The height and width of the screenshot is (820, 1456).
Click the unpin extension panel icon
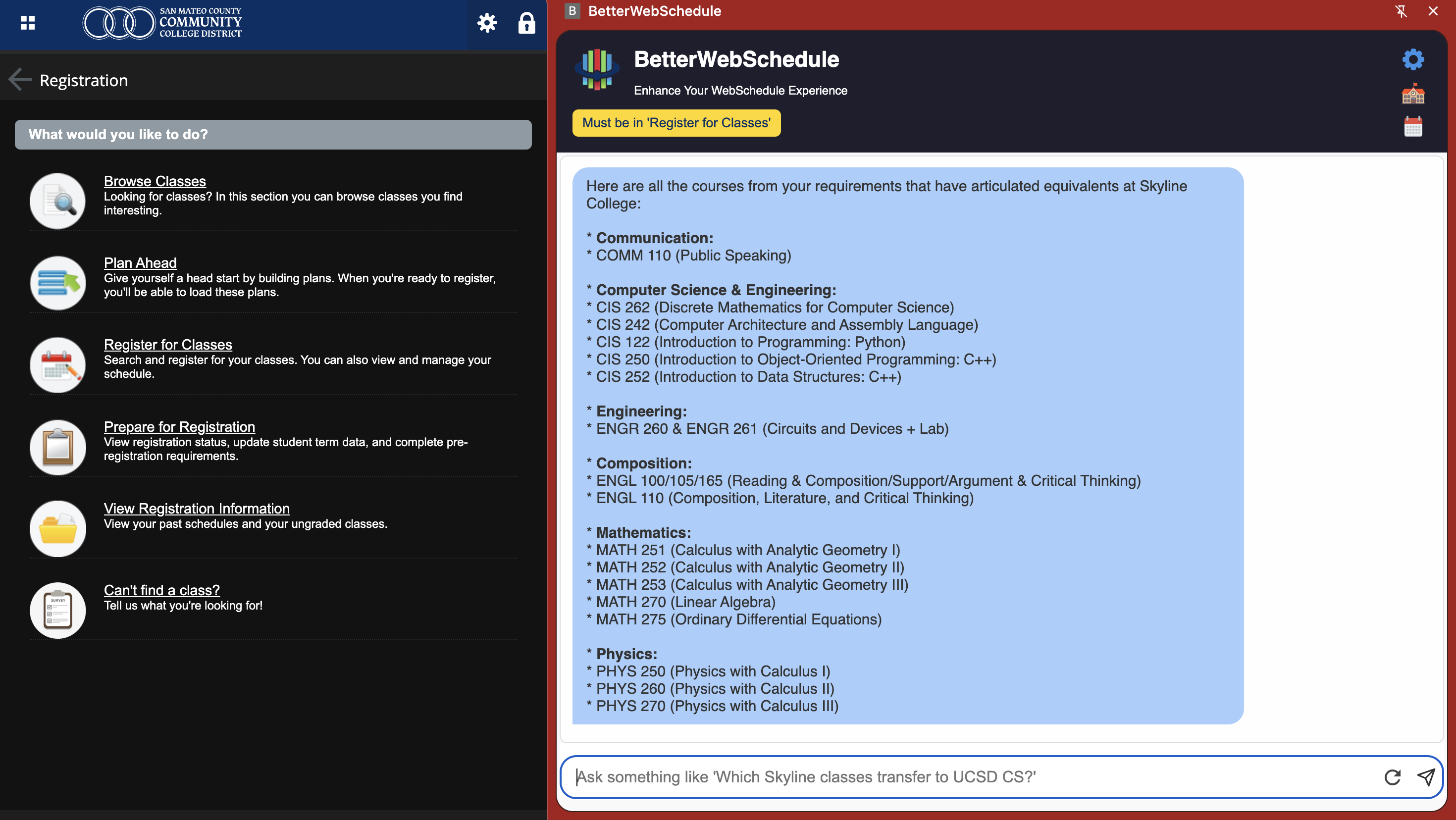point(1401,11)
